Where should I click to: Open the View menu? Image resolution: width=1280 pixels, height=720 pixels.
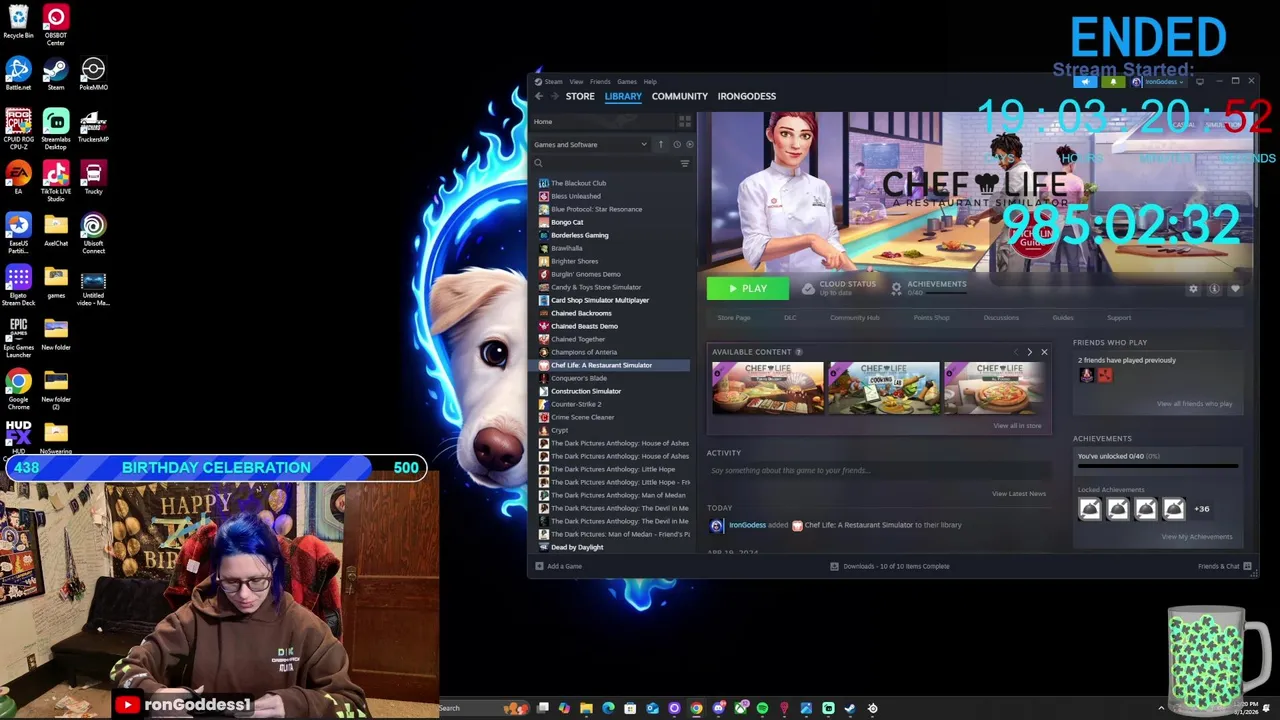576,82
